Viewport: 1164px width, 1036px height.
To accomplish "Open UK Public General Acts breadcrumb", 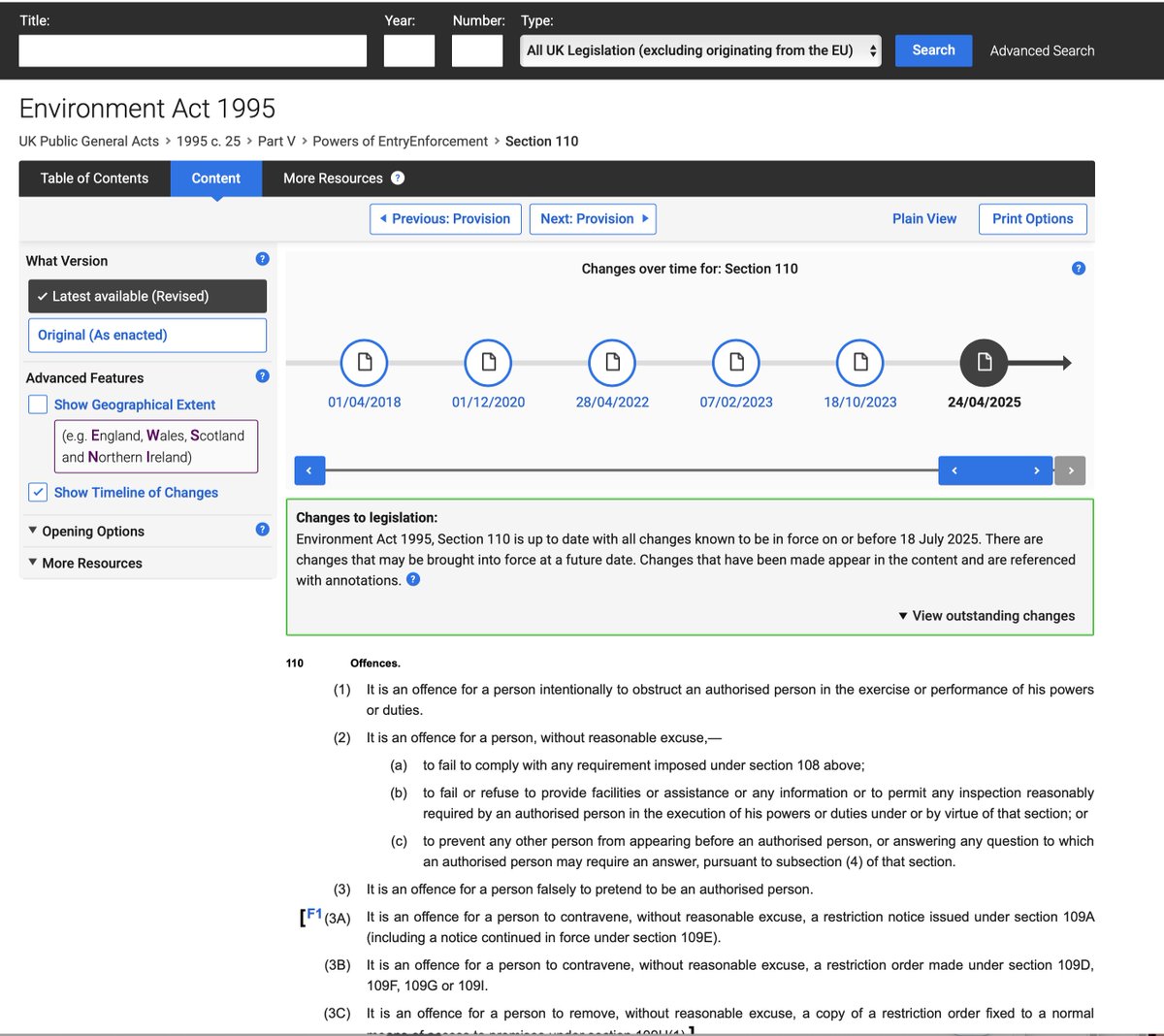I will (x=89, y=142).
